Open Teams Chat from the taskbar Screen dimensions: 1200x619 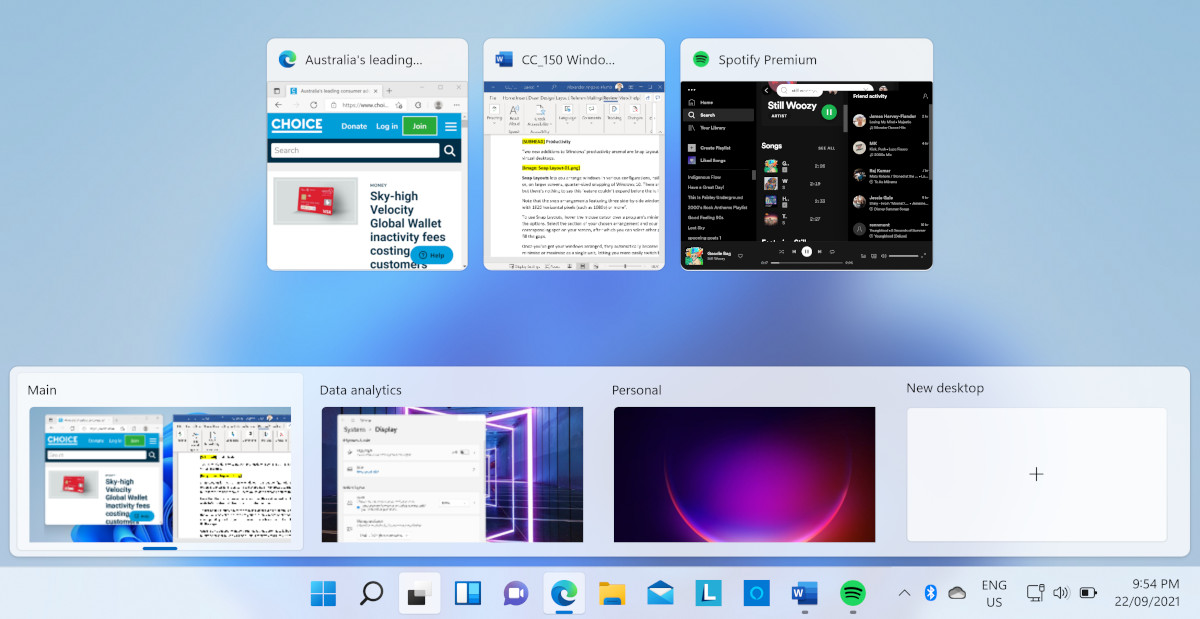coord(515,593)
